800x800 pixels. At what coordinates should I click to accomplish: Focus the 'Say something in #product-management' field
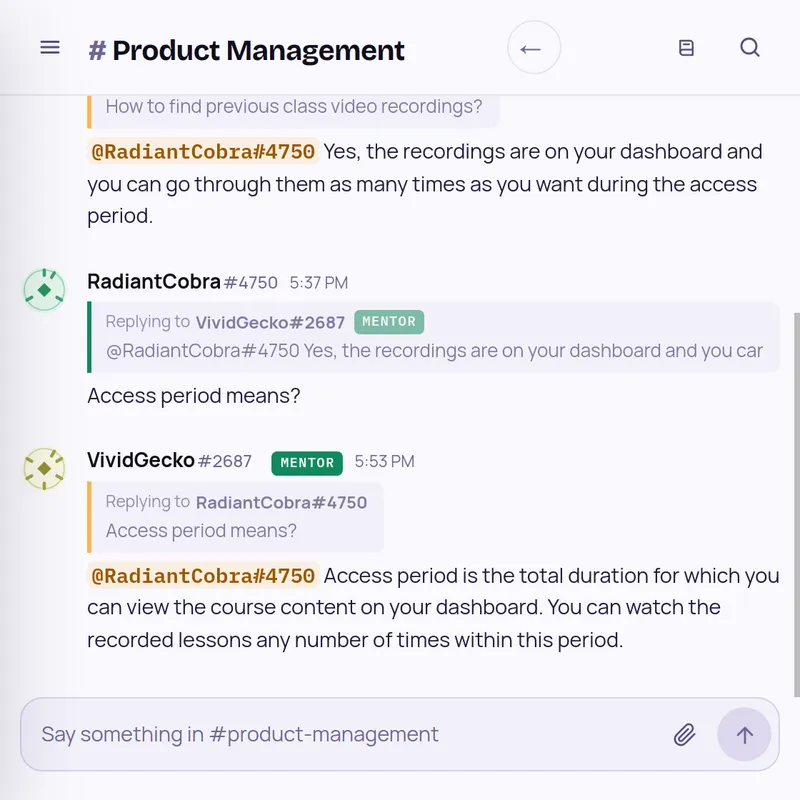399,734
